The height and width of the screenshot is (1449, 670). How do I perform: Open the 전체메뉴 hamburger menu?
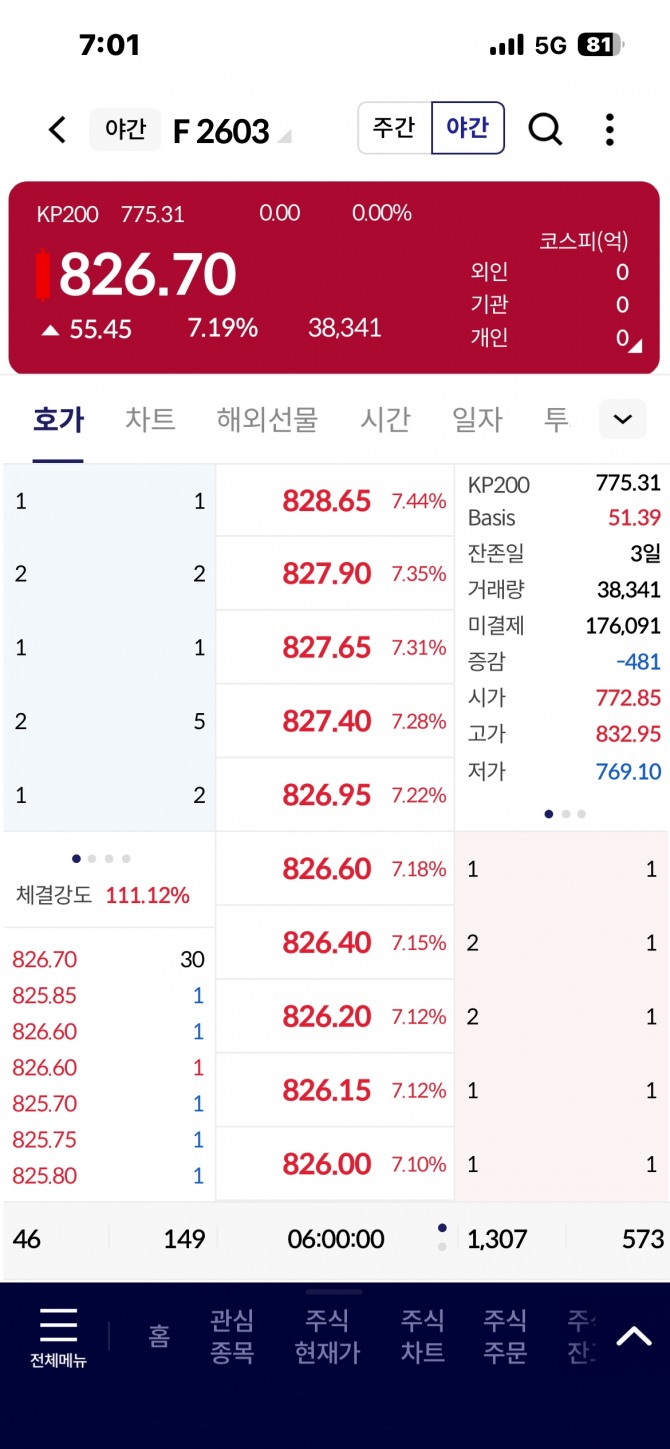[x=58, y=1336]
